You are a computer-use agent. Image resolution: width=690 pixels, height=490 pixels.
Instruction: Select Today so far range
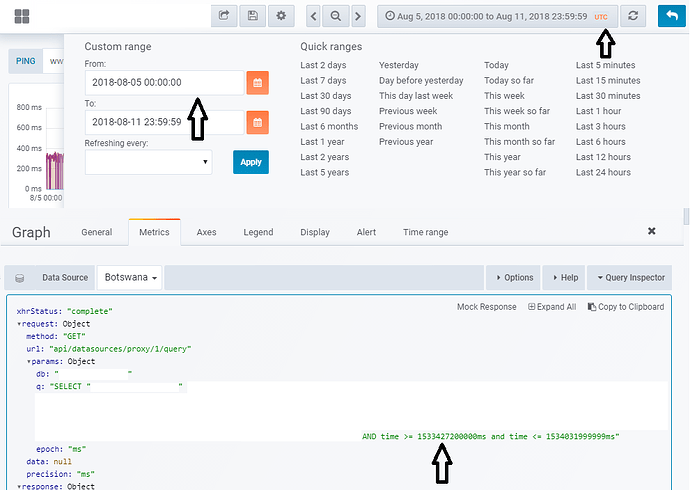click(509, 80)
